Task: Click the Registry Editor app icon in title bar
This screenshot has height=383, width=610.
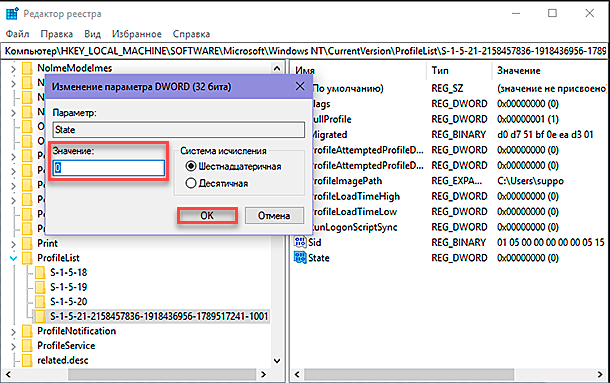Action: pos(12,14)
